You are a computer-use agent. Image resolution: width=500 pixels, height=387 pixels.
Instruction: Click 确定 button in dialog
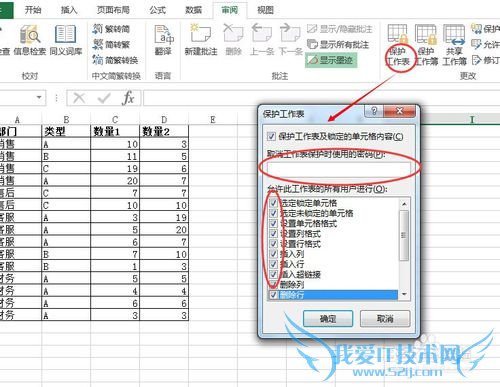328,319
